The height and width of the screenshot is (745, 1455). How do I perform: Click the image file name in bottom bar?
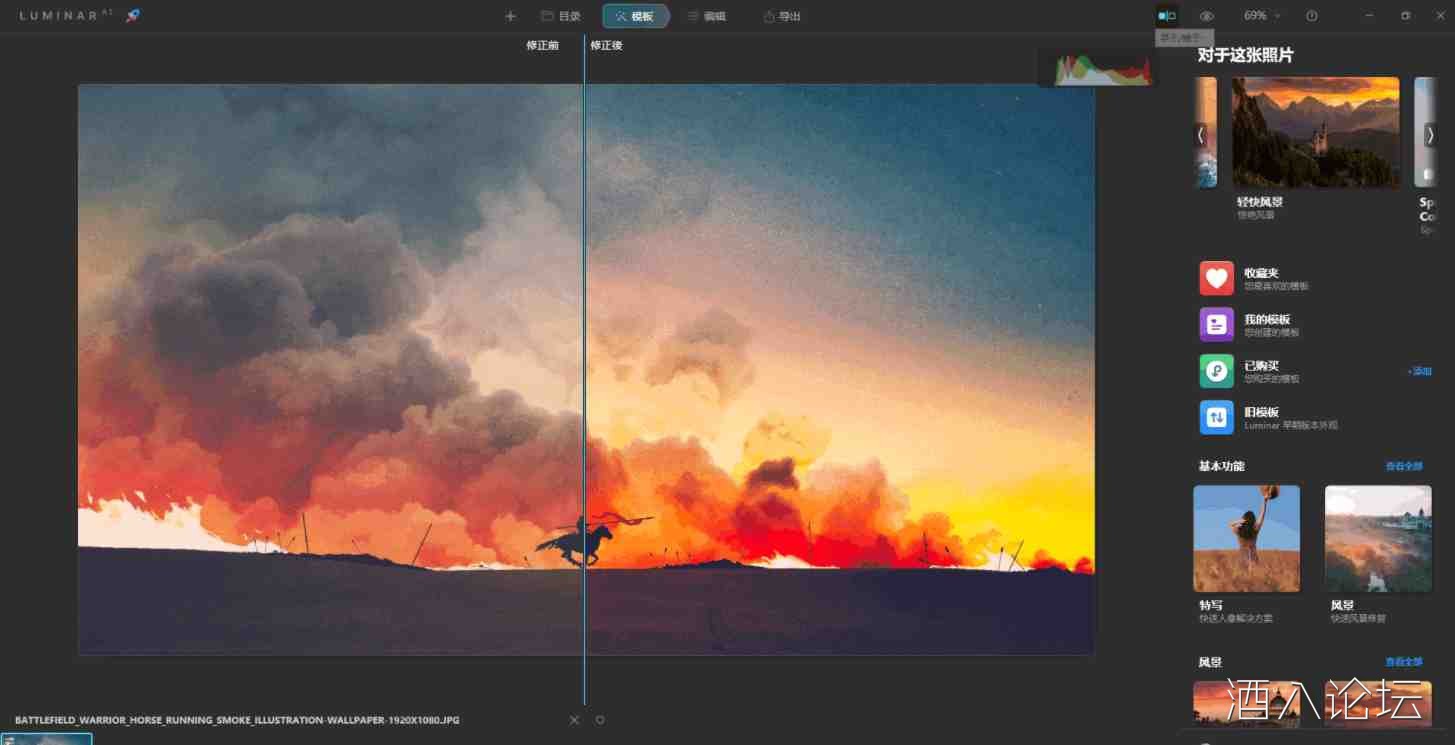pos(237,720)
